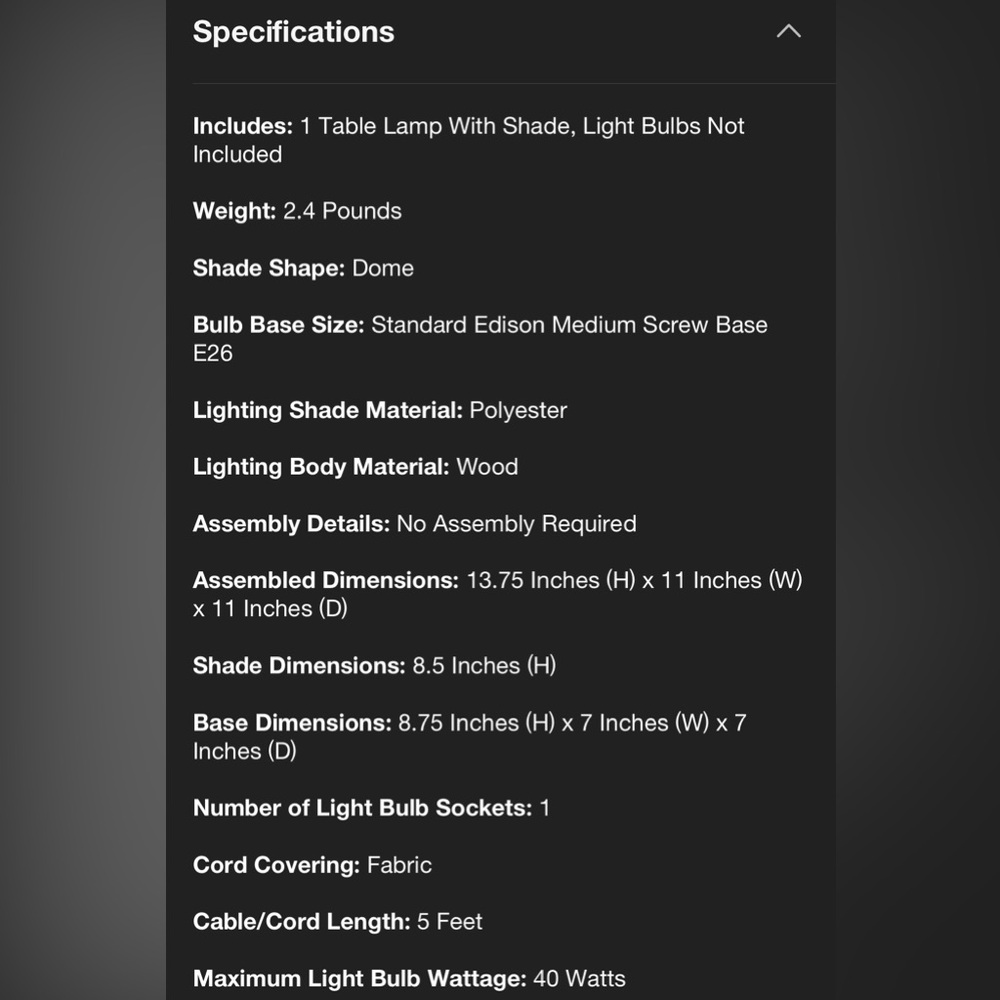This screenshot has height=1000, width=1000.
Task: Click the Assembled Dimensions specification
Action: click(497, 594)
